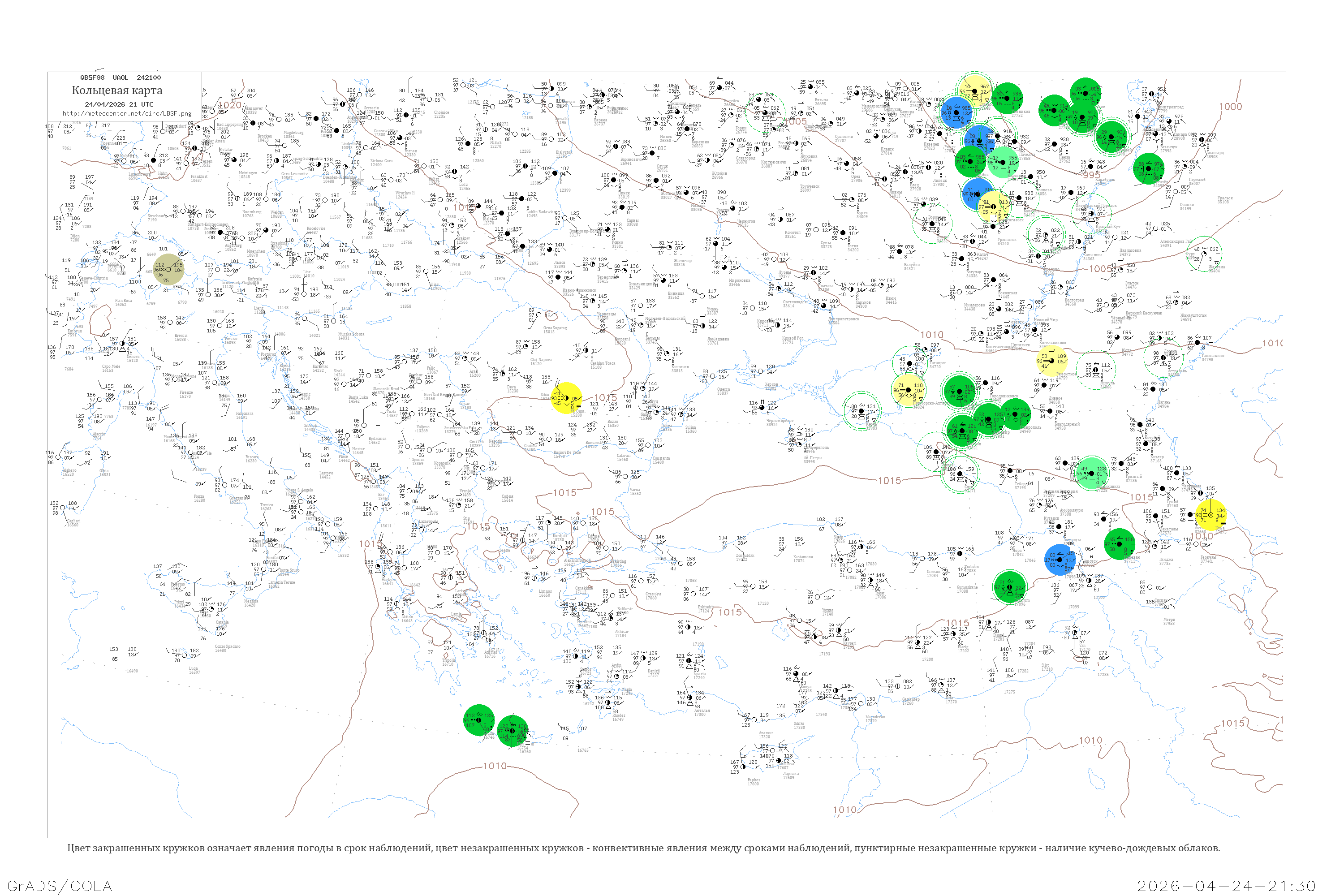Click the green circle at Erzurum station
1344x896 pixels.
1009,586
